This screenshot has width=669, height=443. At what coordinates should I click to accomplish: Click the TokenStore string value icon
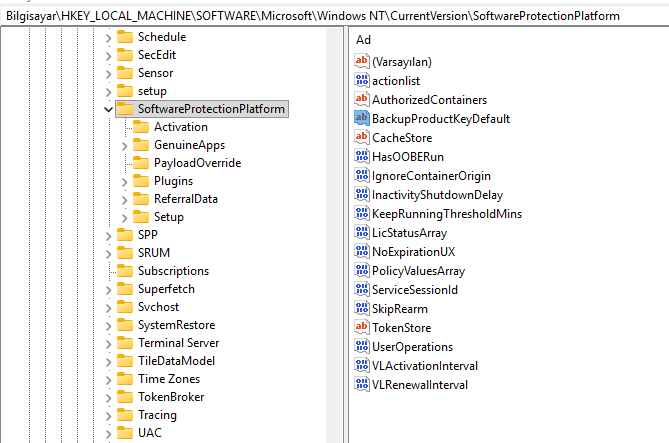coord(362,327)
